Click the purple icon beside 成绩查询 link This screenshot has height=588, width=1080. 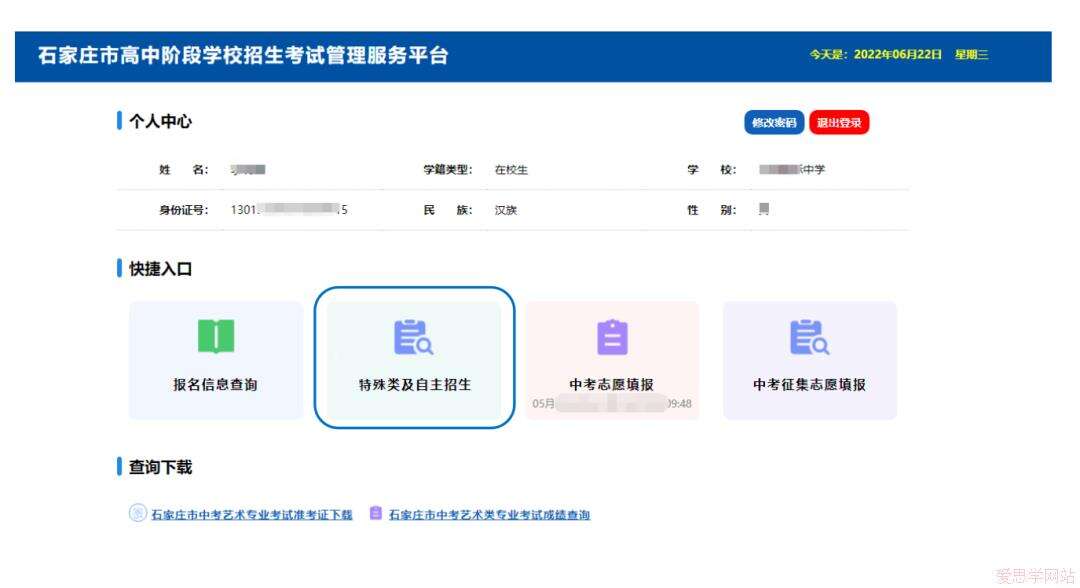tap(376, 514)
